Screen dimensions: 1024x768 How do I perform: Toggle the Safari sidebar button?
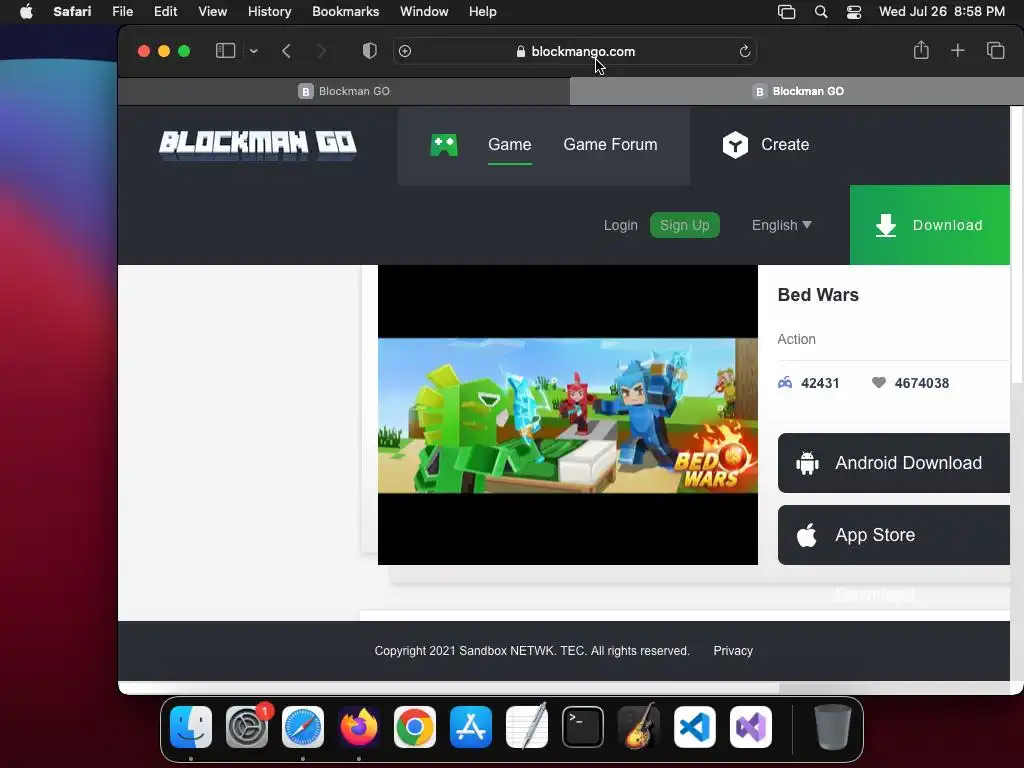point(225,51)
